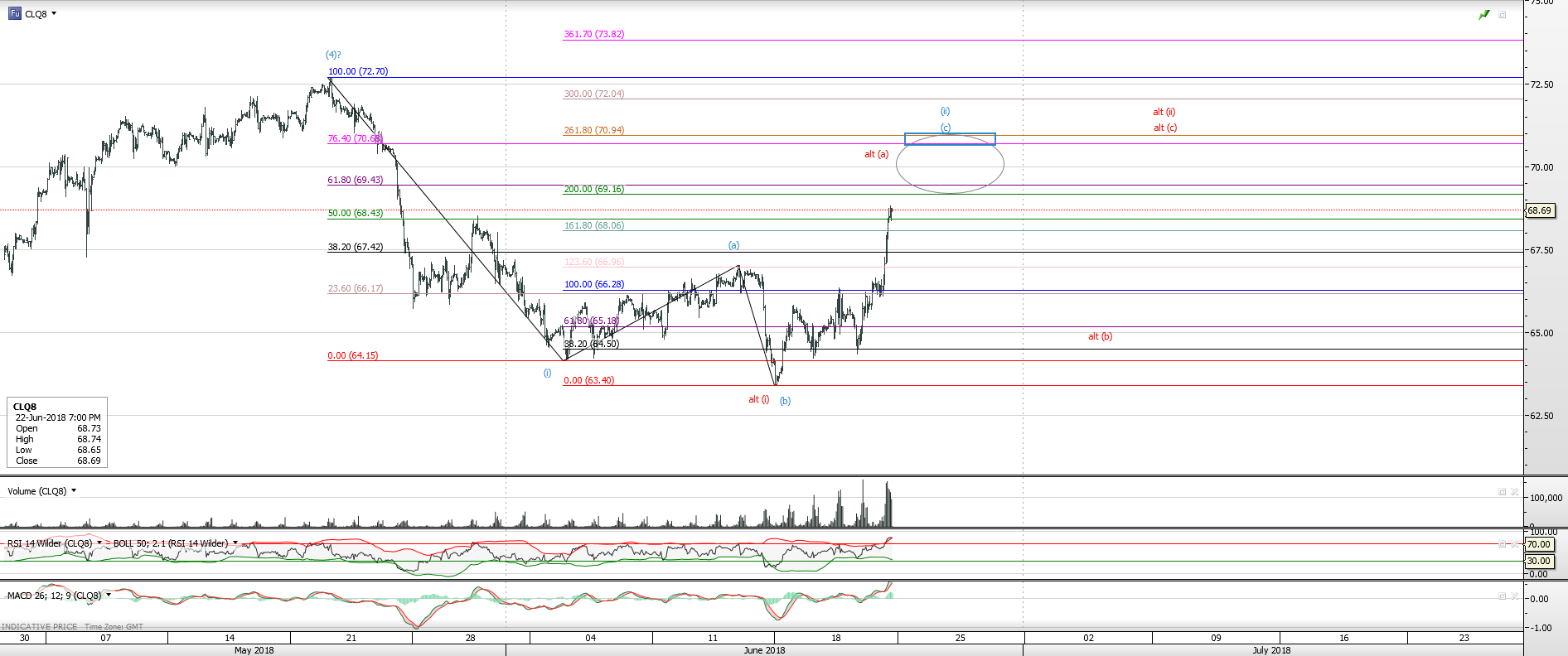Click the blue target rectangle near (c)
This screenshot has width=1568, height=656.
950,139
